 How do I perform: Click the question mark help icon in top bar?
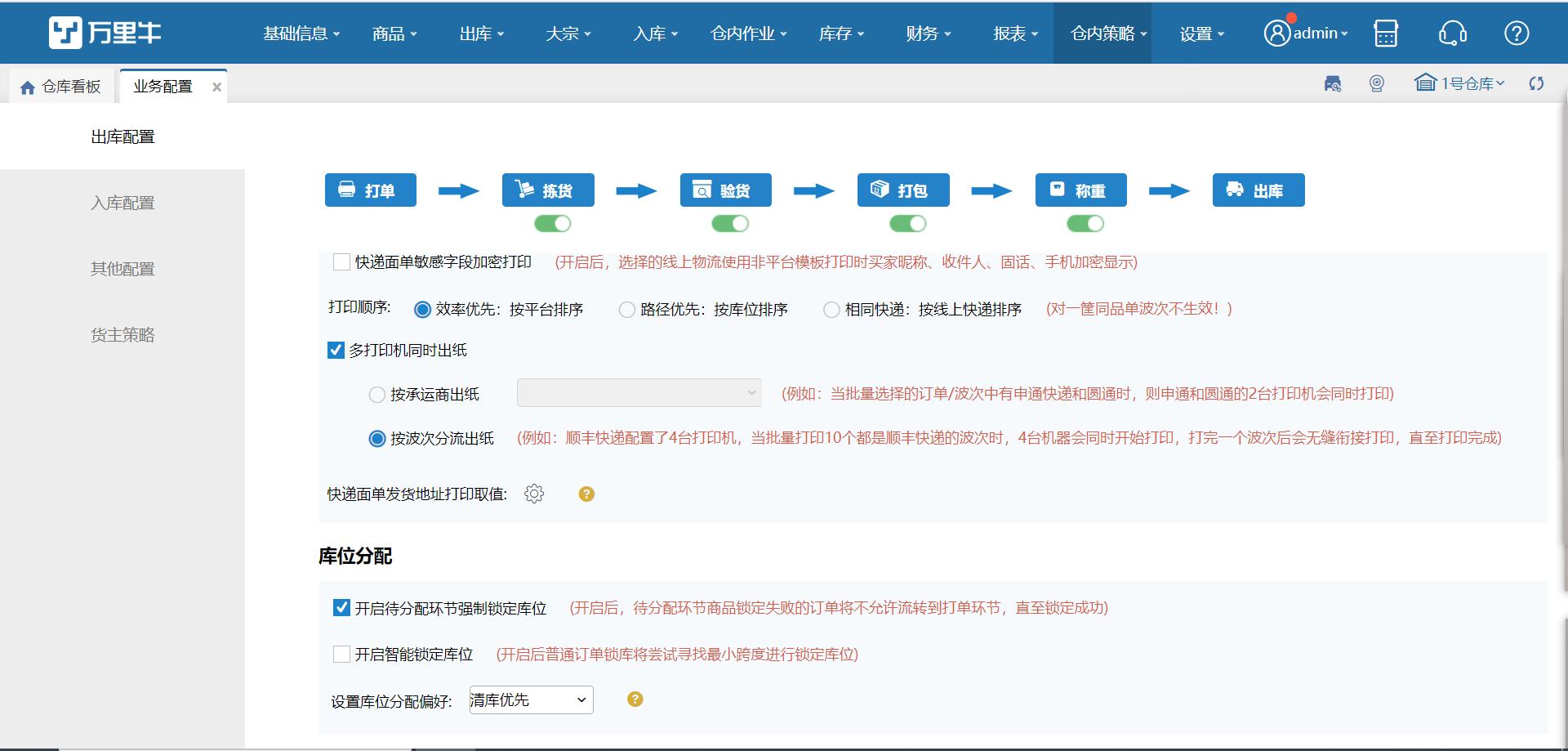[x=1517, y=33]
